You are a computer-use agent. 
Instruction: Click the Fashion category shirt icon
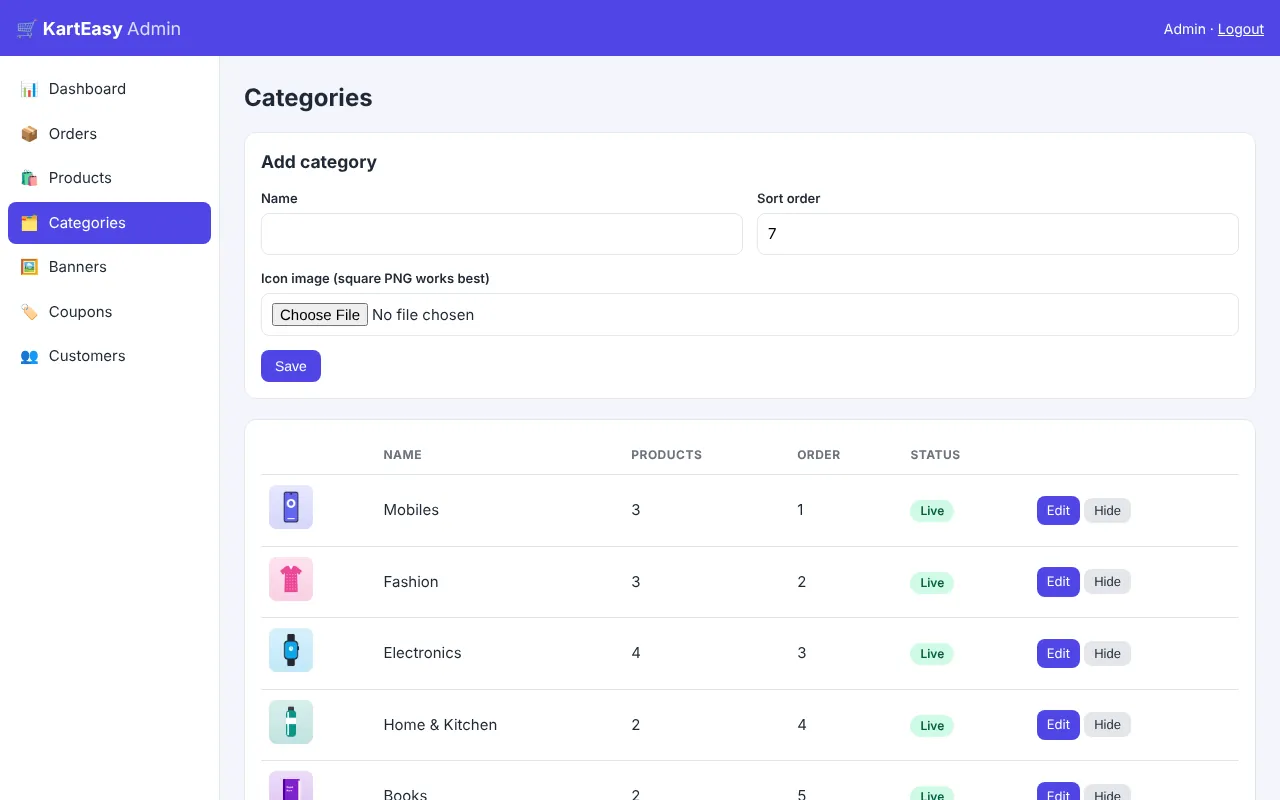point(291,579)
